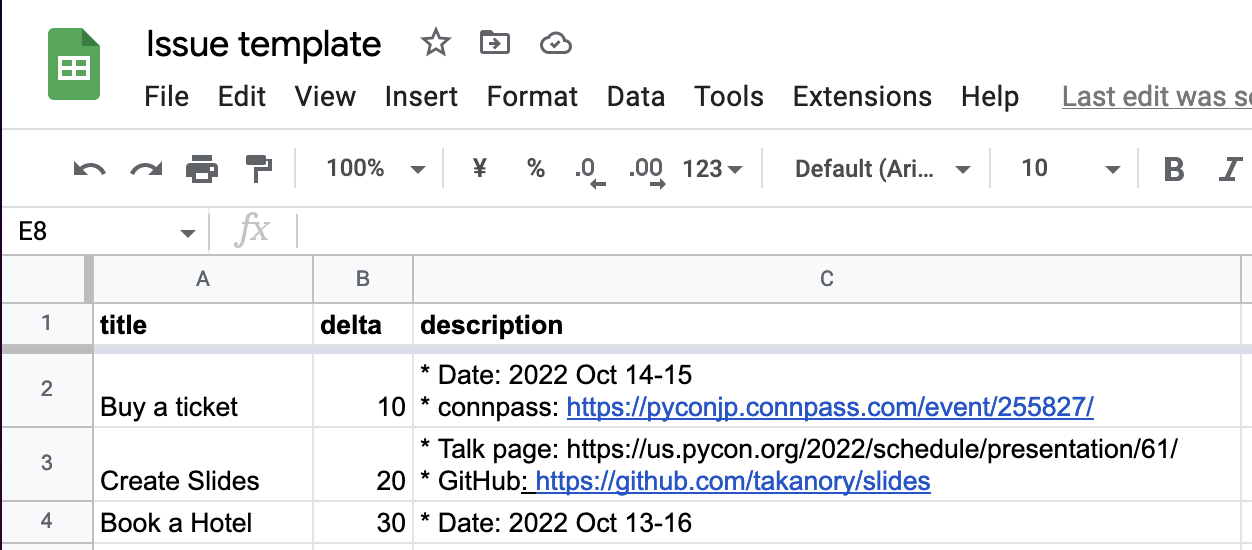Open the pyconjp.connpass.com event link
1252x550 pixels.
coord(830,407)
